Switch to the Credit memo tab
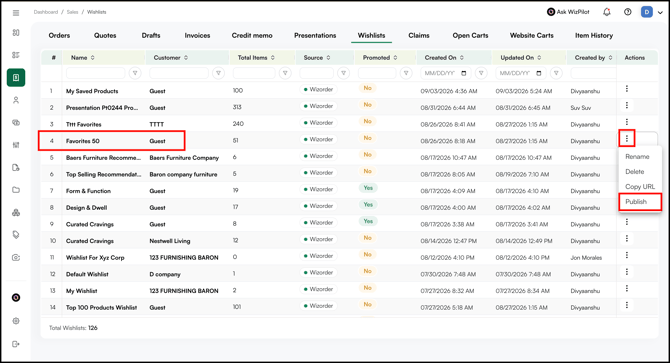Screen dimensions: 670x363 [252, 35]
